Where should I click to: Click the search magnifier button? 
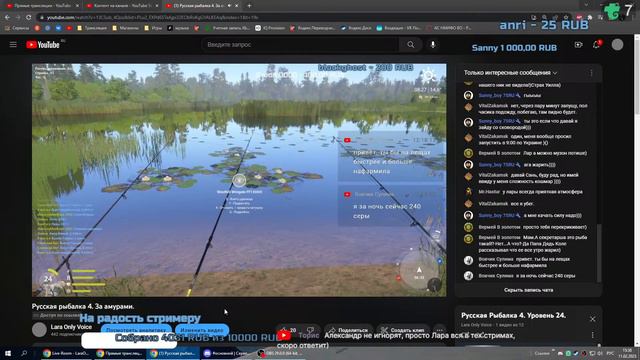411,44
